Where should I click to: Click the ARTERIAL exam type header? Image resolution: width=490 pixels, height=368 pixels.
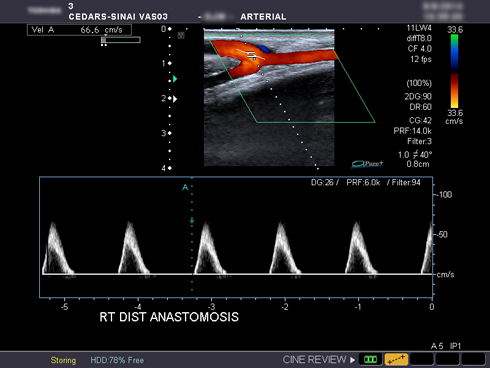point(263,17)
